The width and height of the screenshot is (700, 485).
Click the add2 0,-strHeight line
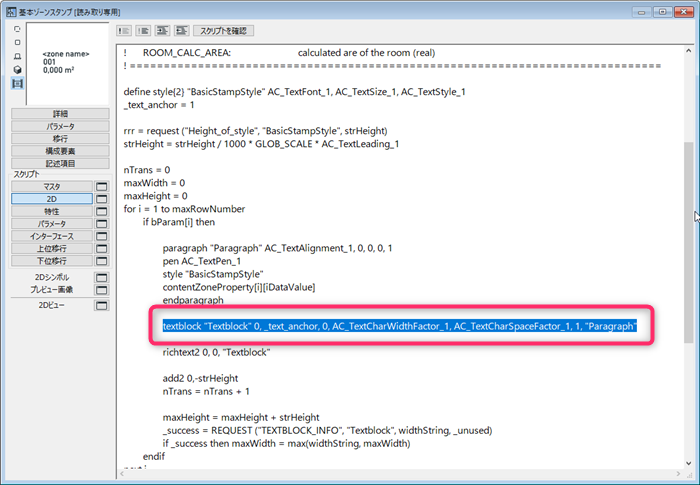(x=200, y=378)
